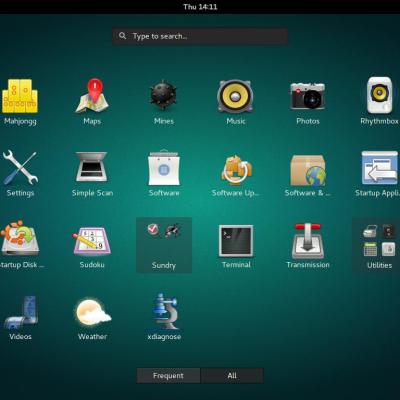Click the search magnifier icon
Viewport: 400px width, 400px height.
[122, 36]
